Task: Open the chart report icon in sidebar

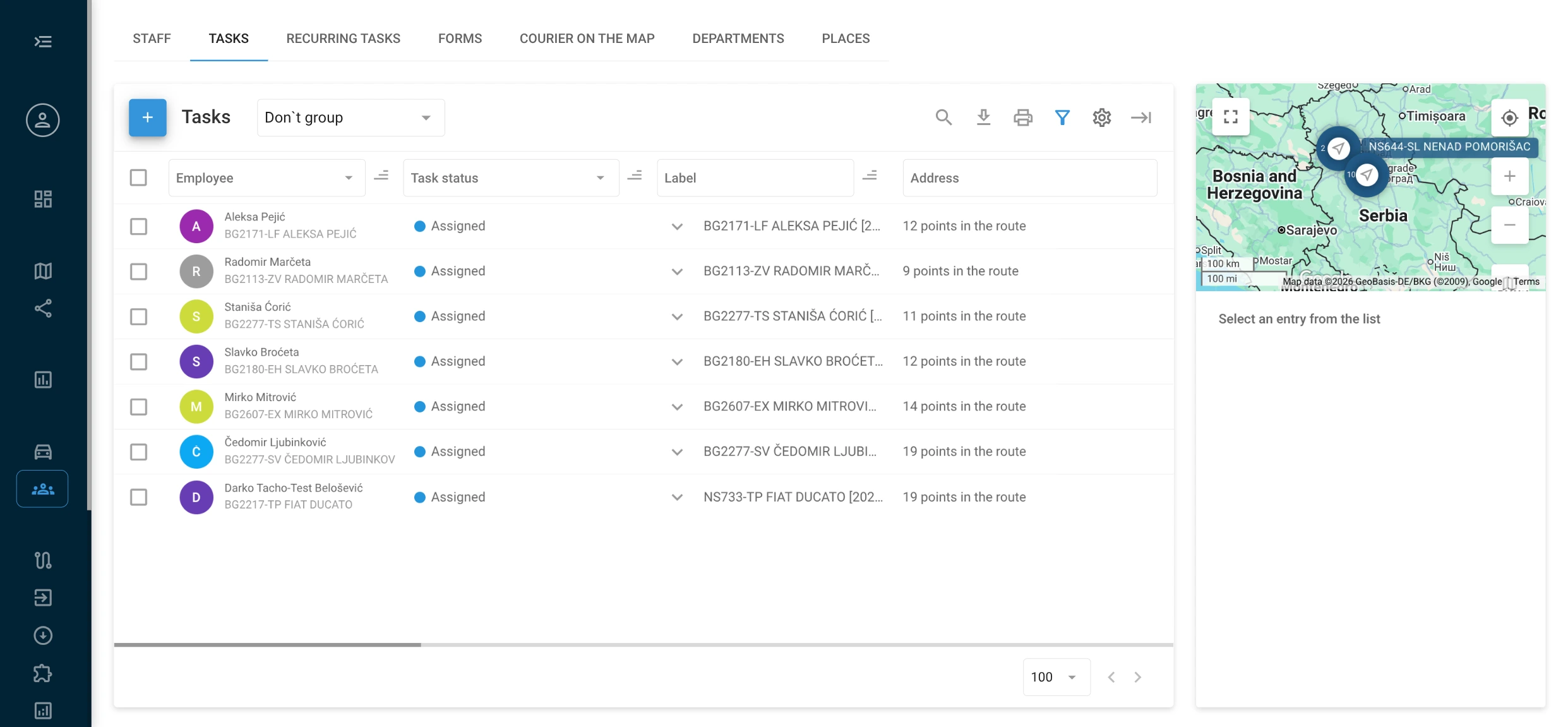Action: point(43,380)
